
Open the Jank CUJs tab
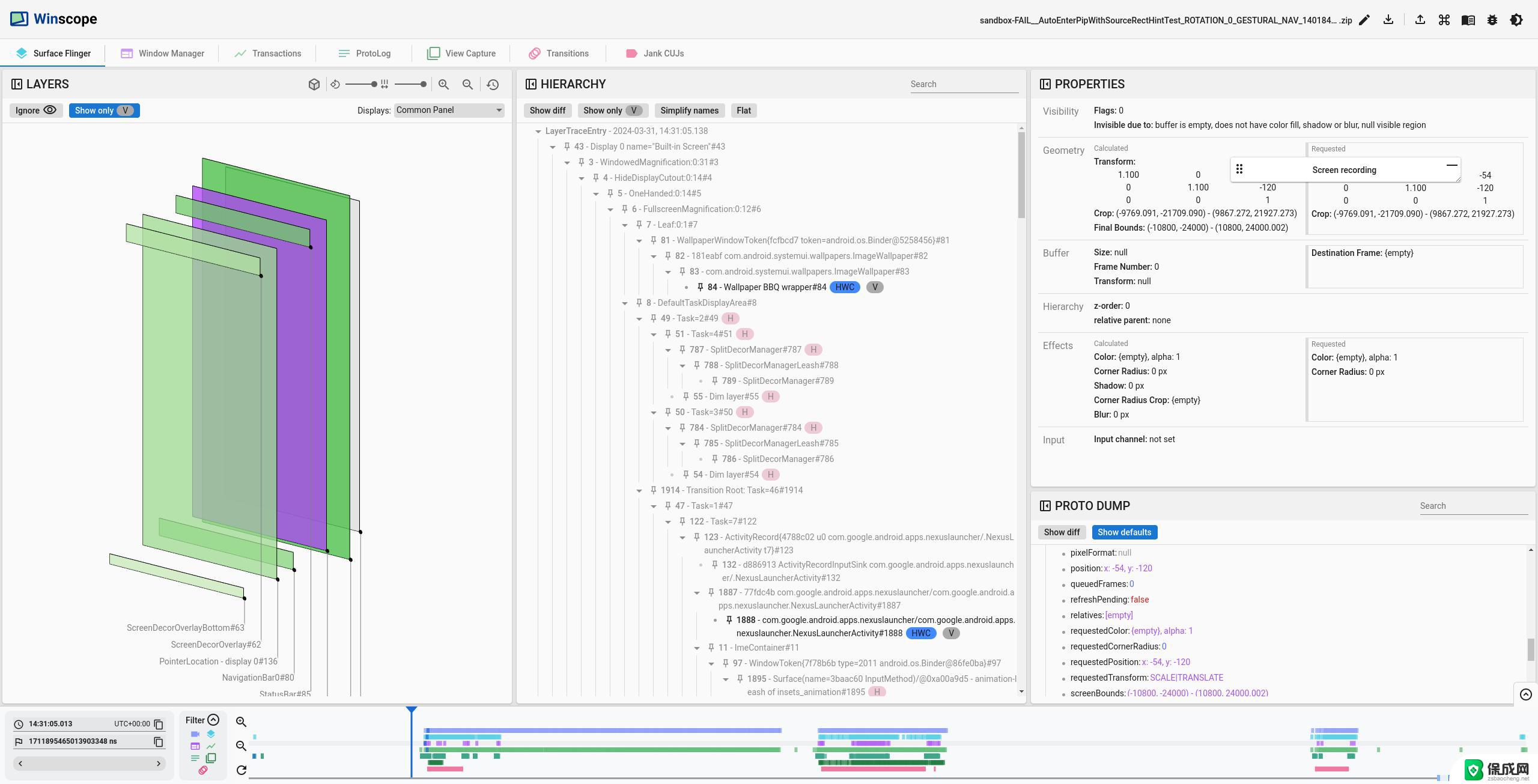pos(655,53)
